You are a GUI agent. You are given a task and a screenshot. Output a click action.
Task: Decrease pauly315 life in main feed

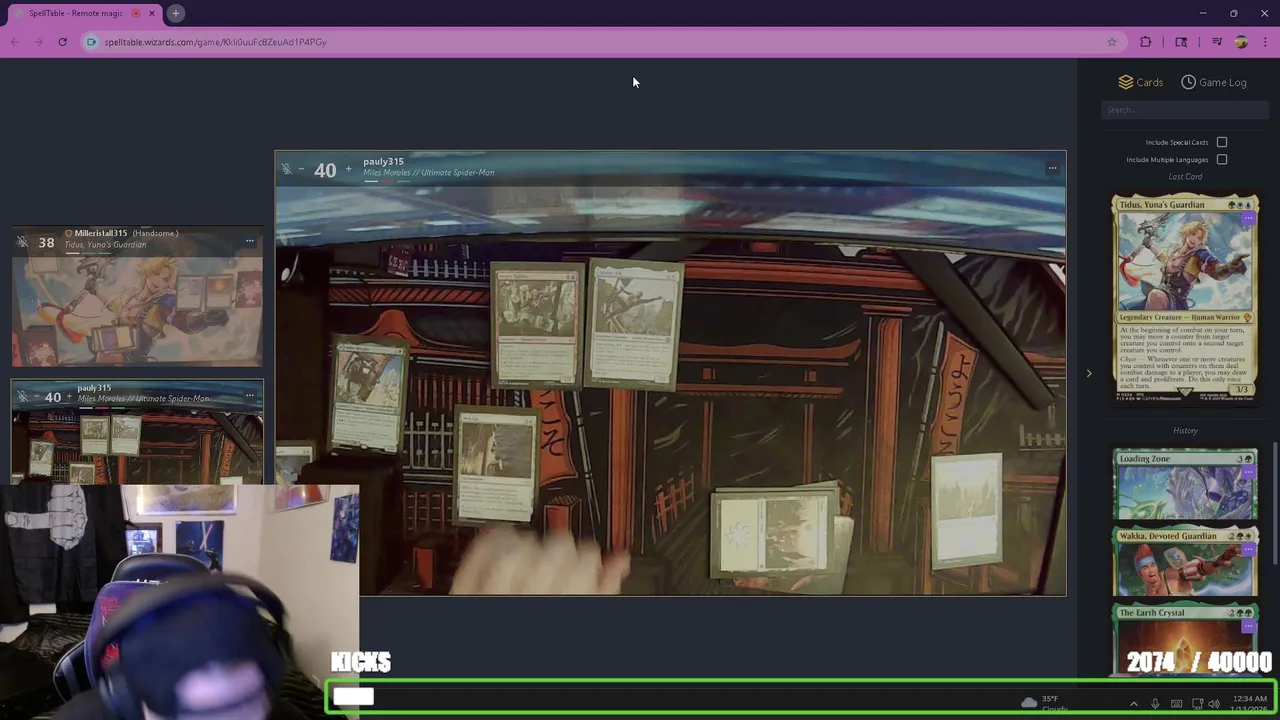tap(301, 169)
